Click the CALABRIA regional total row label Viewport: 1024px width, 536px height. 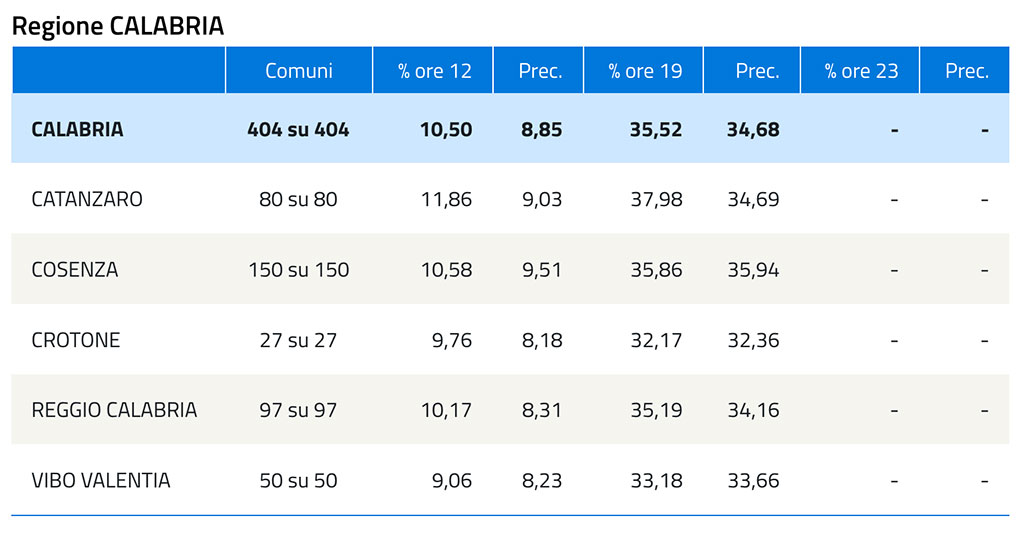[x=77, y=129]
